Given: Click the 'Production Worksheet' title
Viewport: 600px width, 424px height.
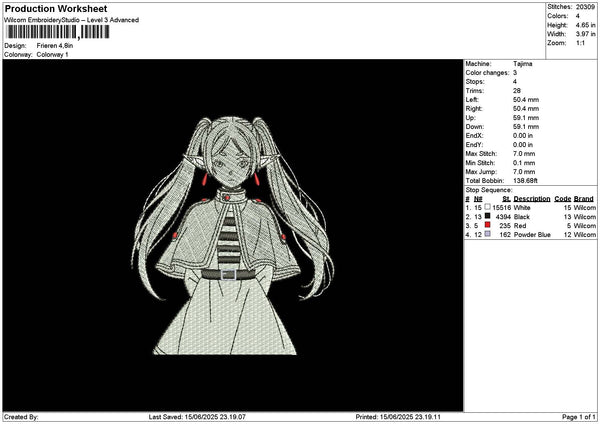Looking at the screenshot, I should click(56, 9).
